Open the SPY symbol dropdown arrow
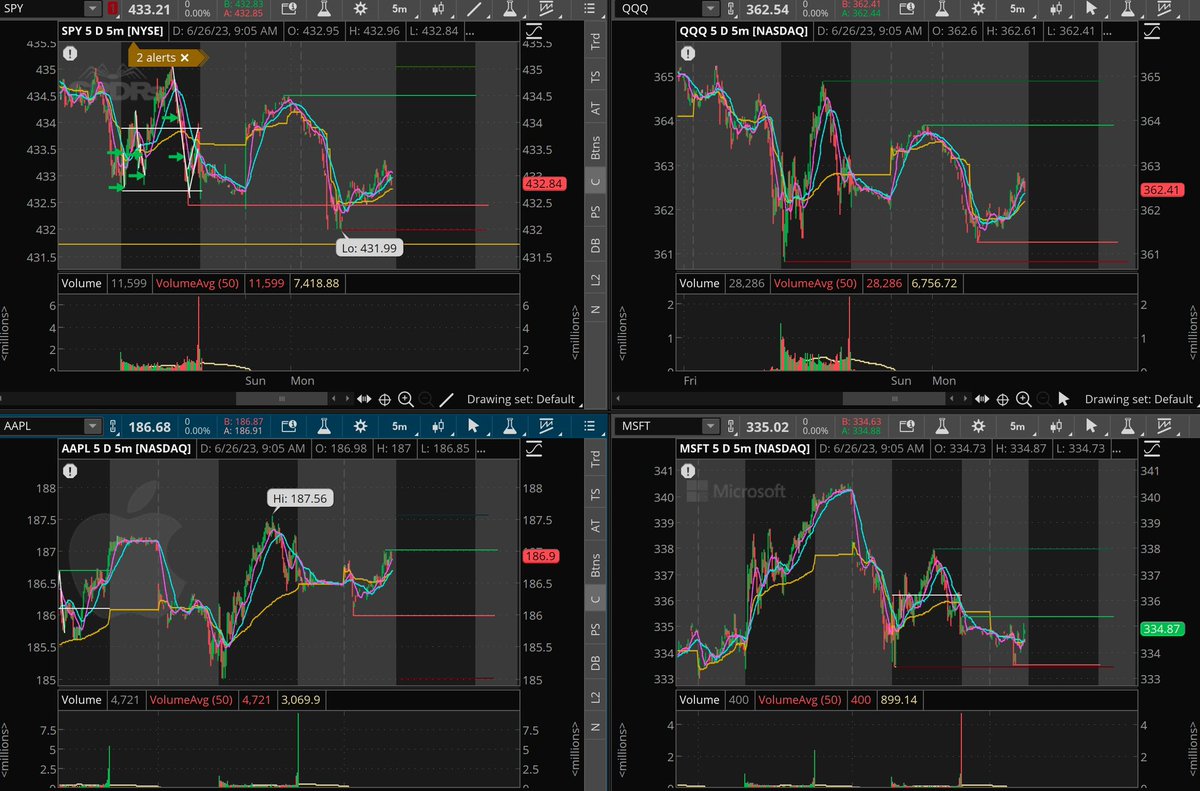Screen dimensions: 1200x791 tap(92, 9)
